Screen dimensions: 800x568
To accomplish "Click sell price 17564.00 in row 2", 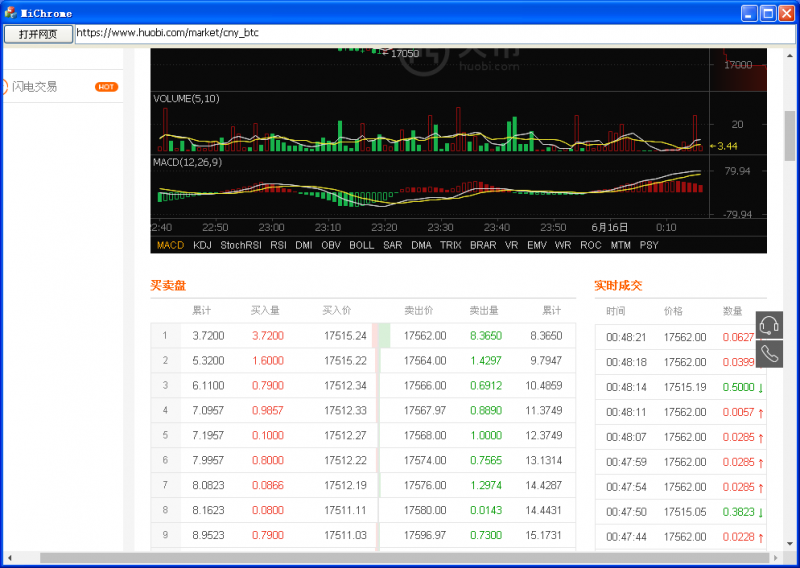I will tap(425, 361).
